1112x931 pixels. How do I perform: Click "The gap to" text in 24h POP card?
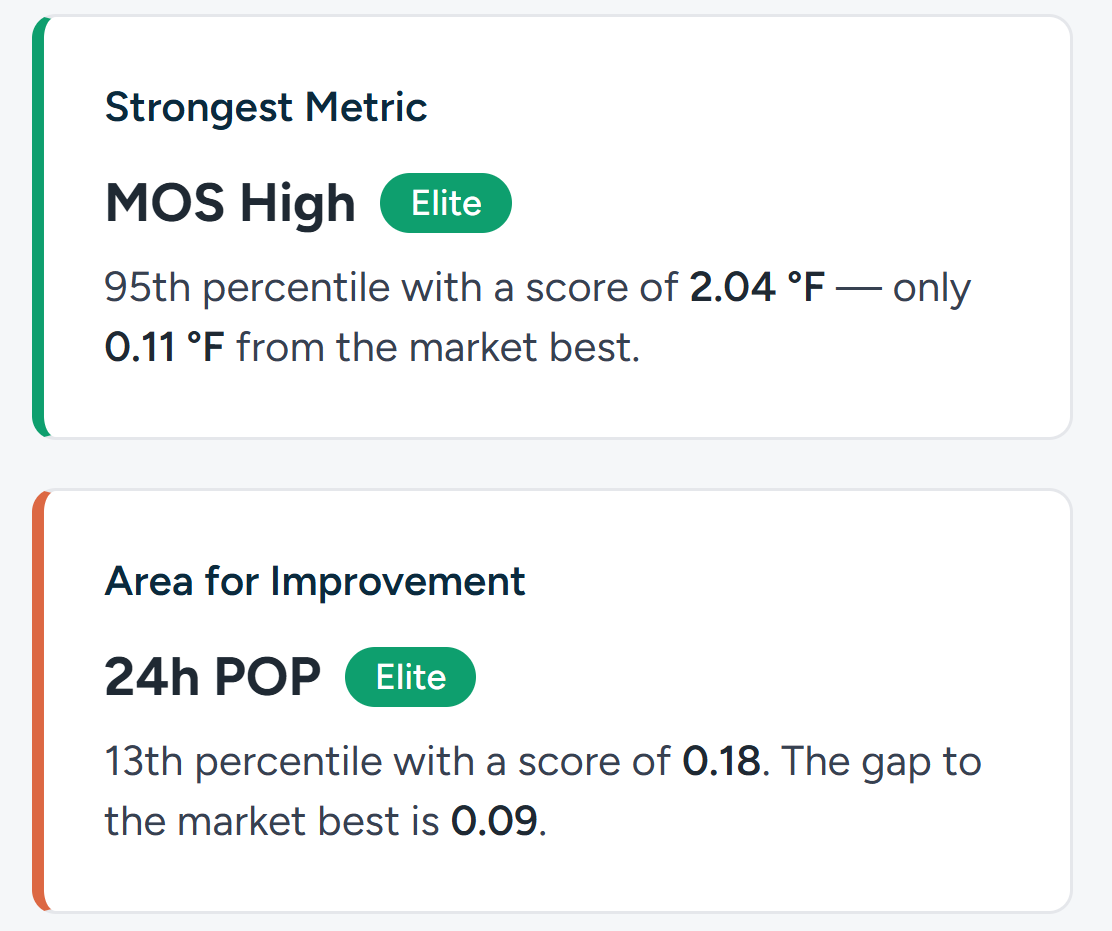point(880,762)
